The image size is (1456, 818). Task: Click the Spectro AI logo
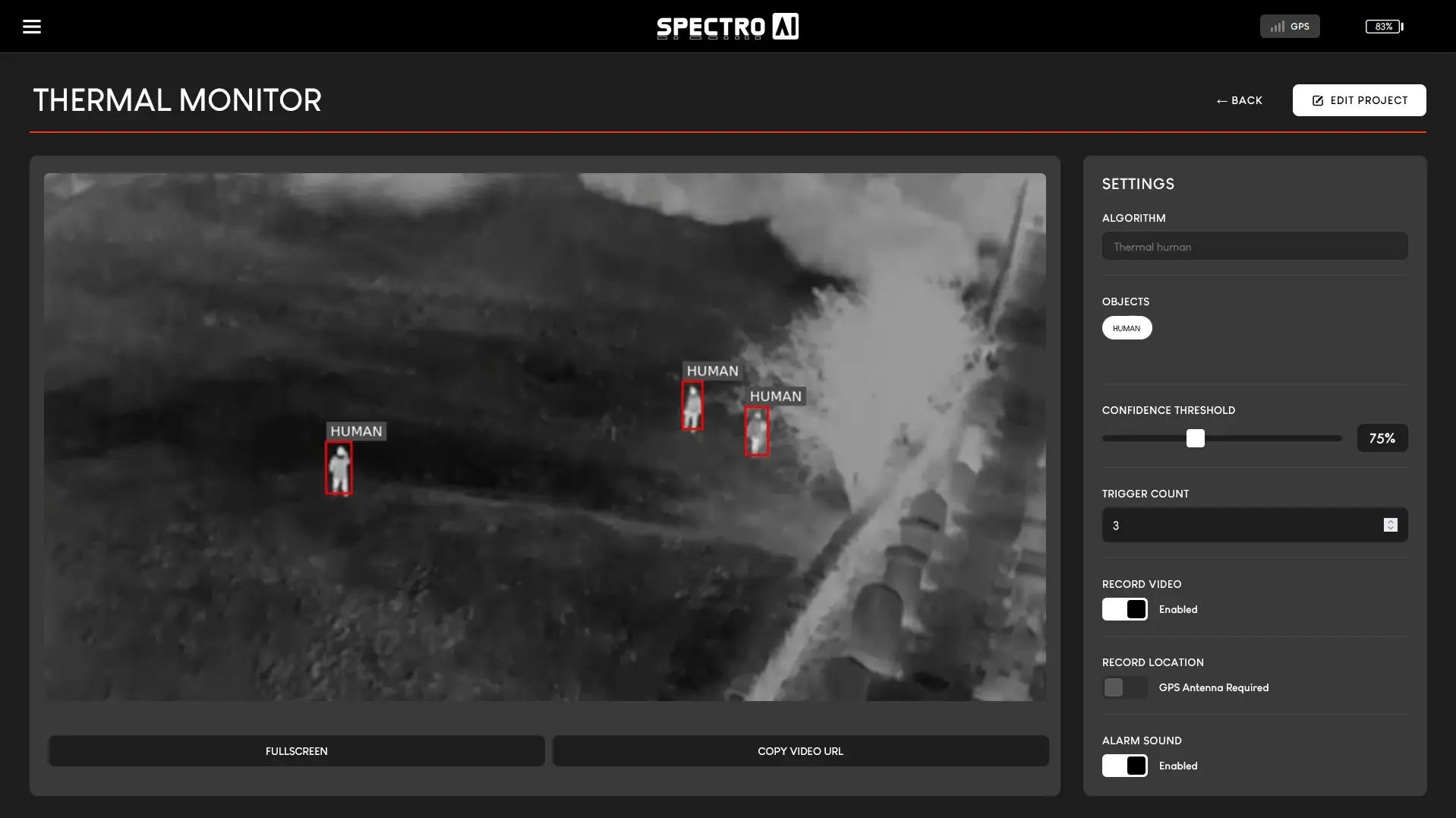pyautogui.click(x=727, y=26)
